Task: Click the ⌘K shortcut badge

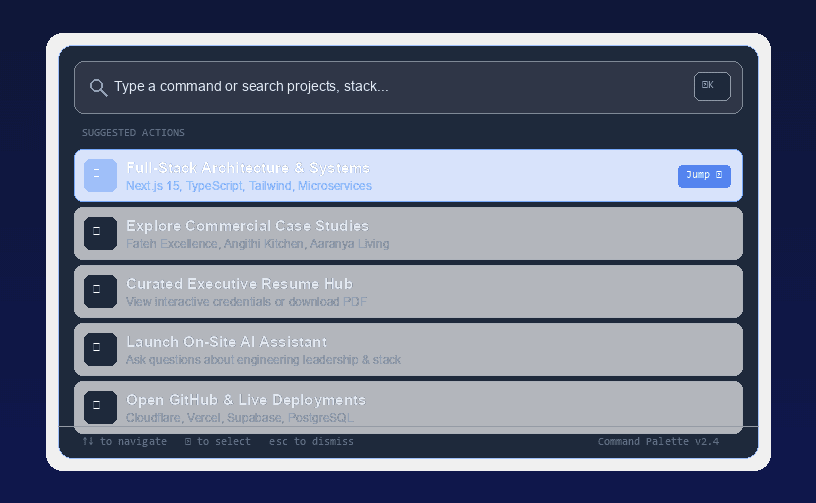Action: tap(712, 86)
